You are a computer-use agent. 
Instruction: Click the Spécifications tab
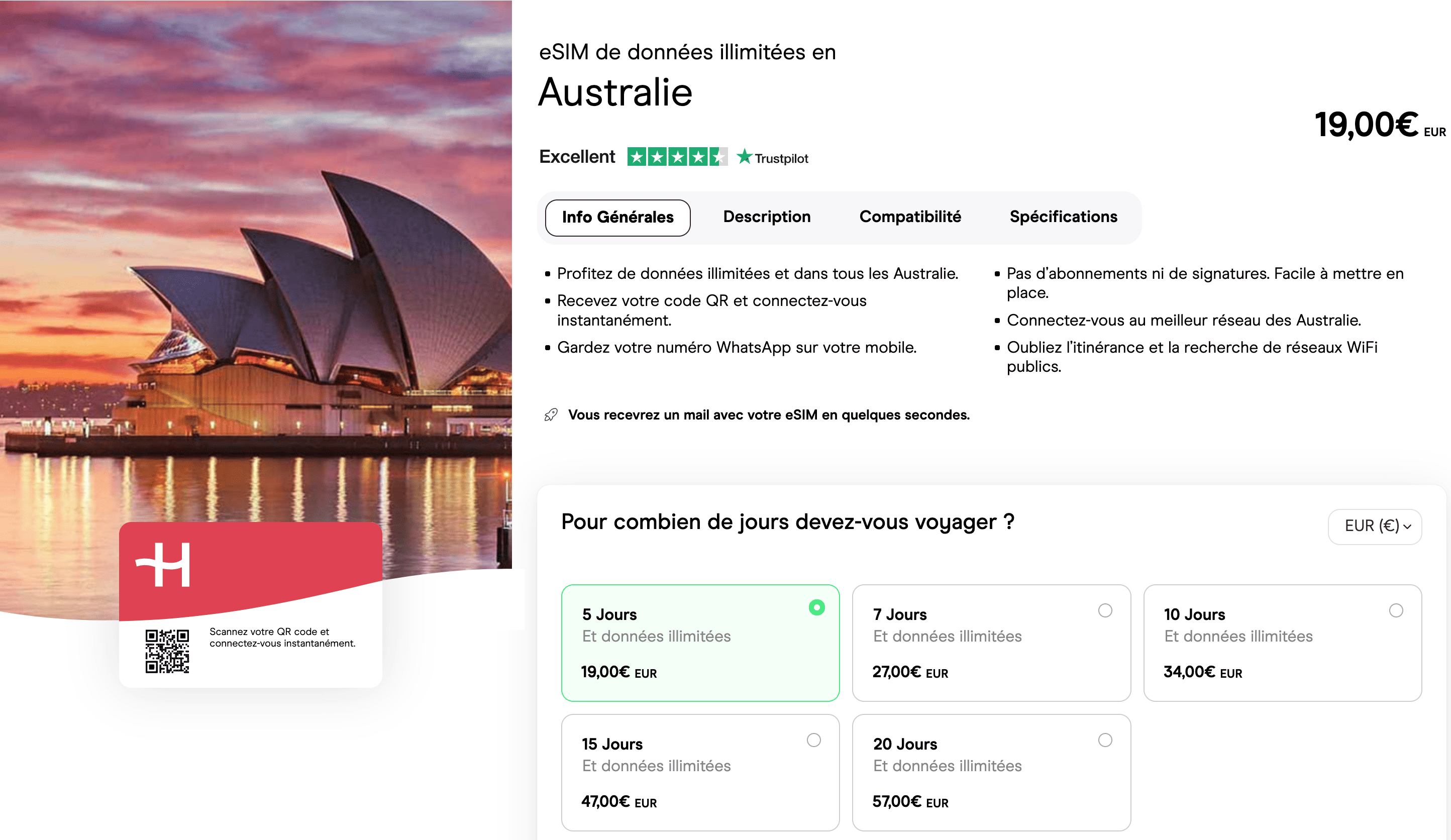tap(1062, 216)
